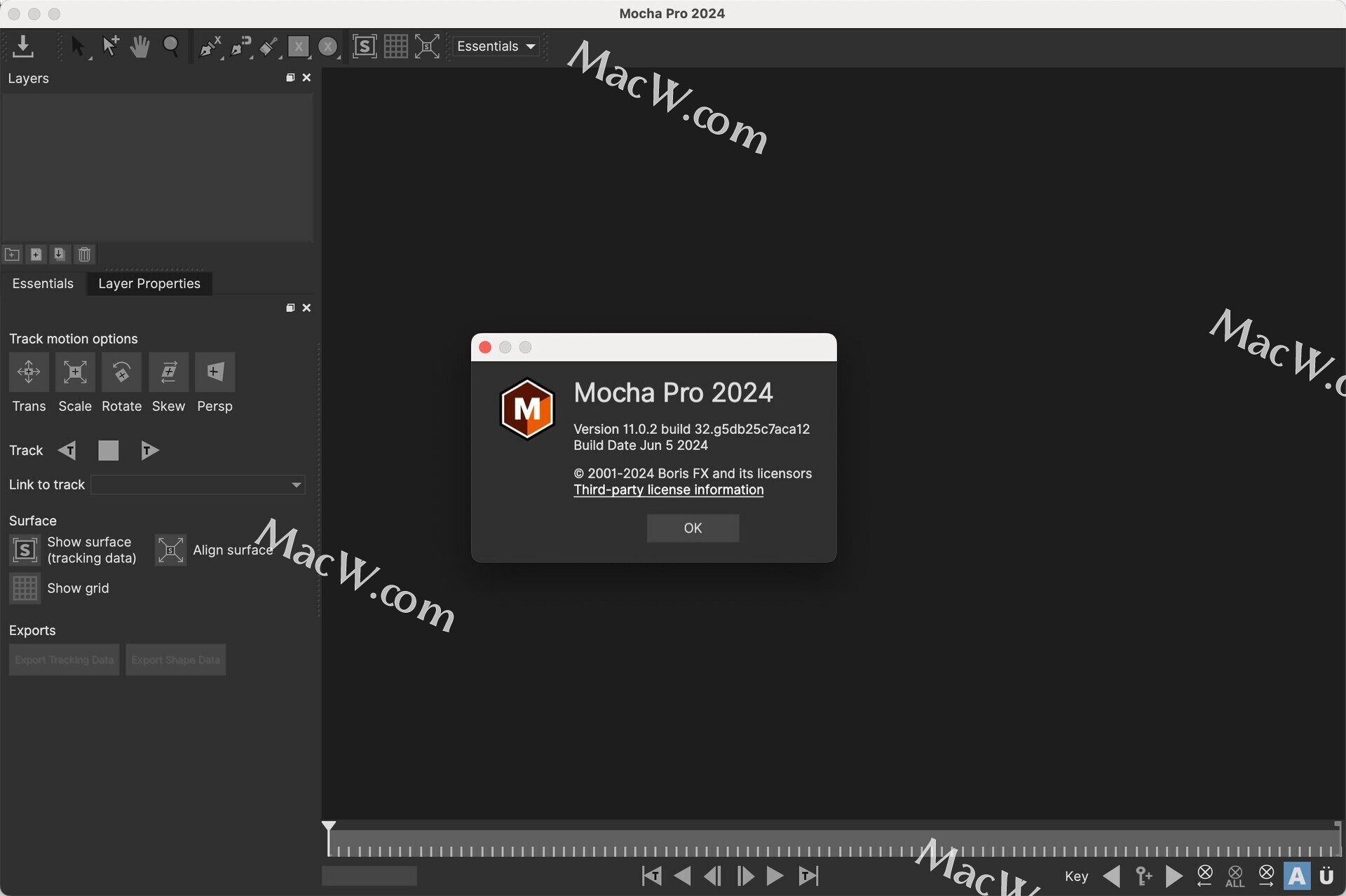Step forward one frame
Image resolution: width=1346 pixels, height=896 pixels.
(745, 876)
